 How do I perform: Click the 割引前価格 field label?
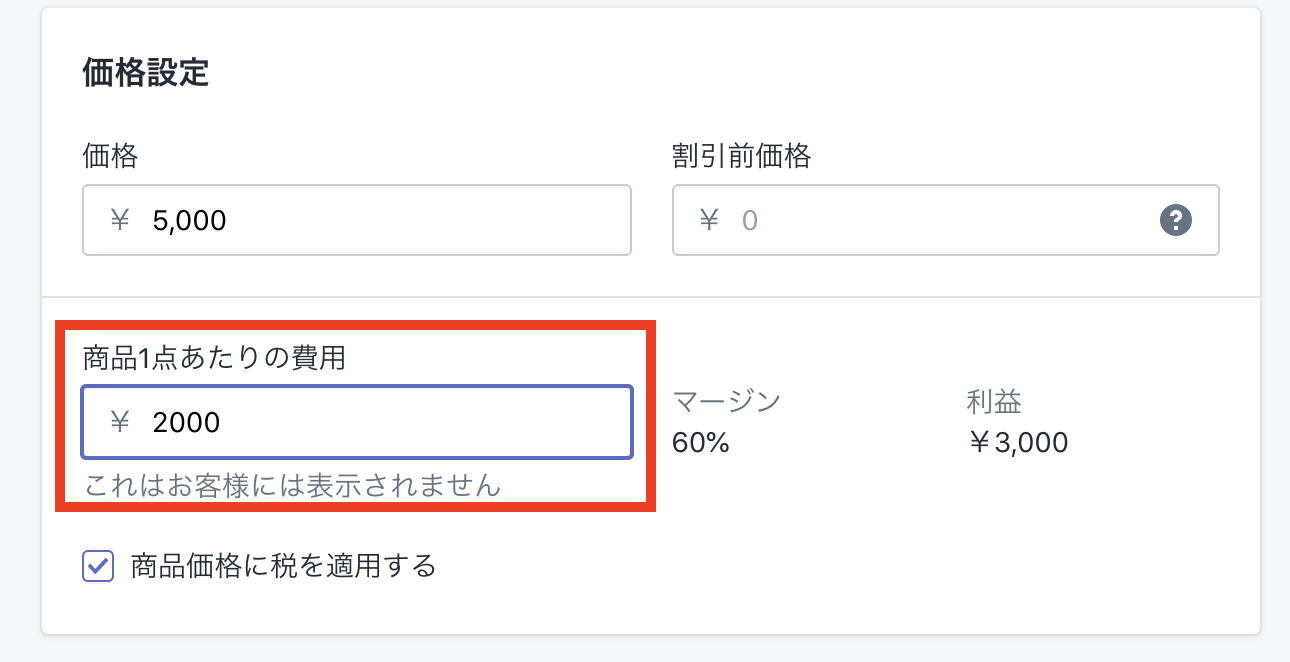pos(741,156)
